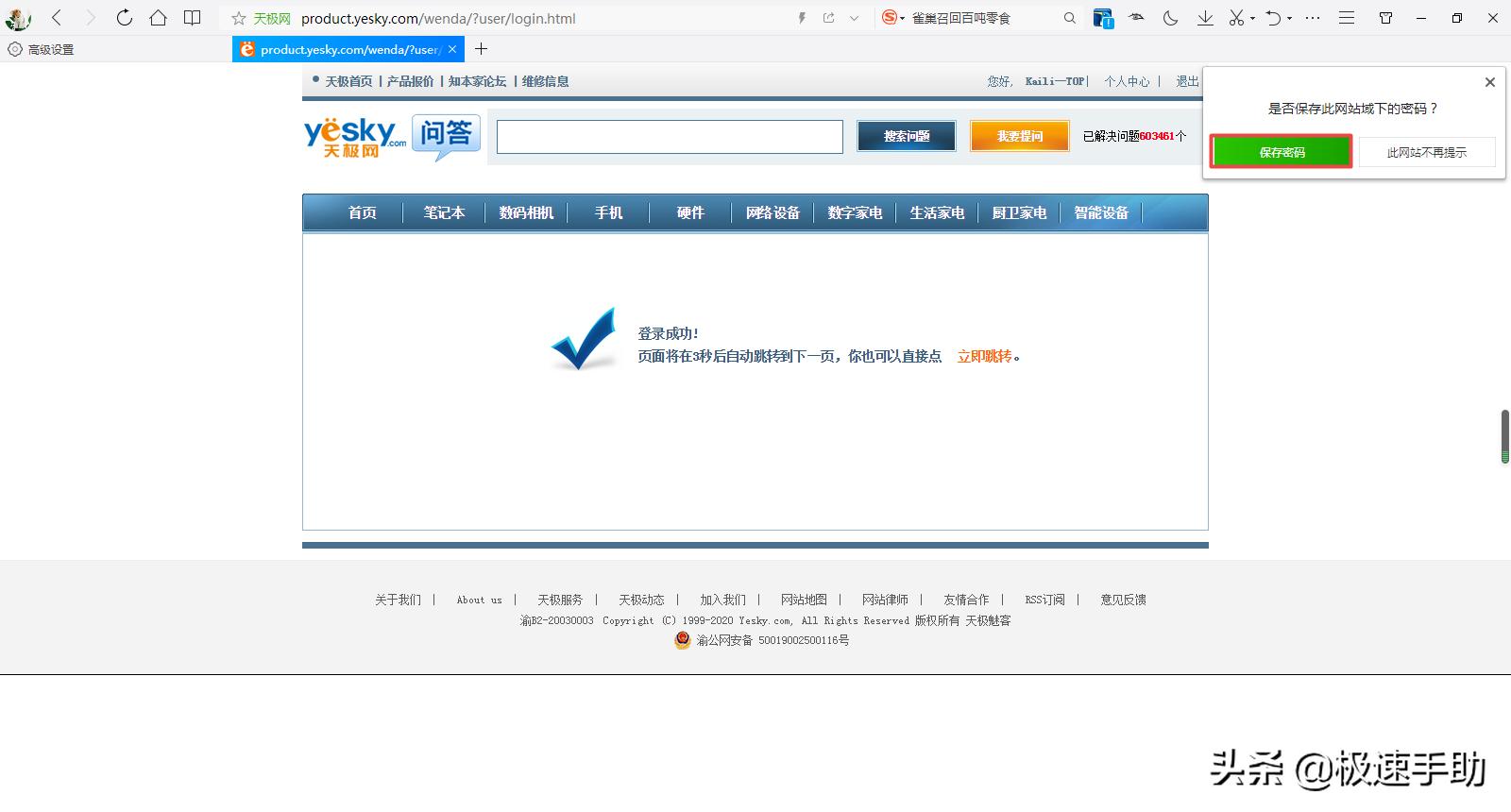
Task: Open the 维修信息 link
Action: 545,81
